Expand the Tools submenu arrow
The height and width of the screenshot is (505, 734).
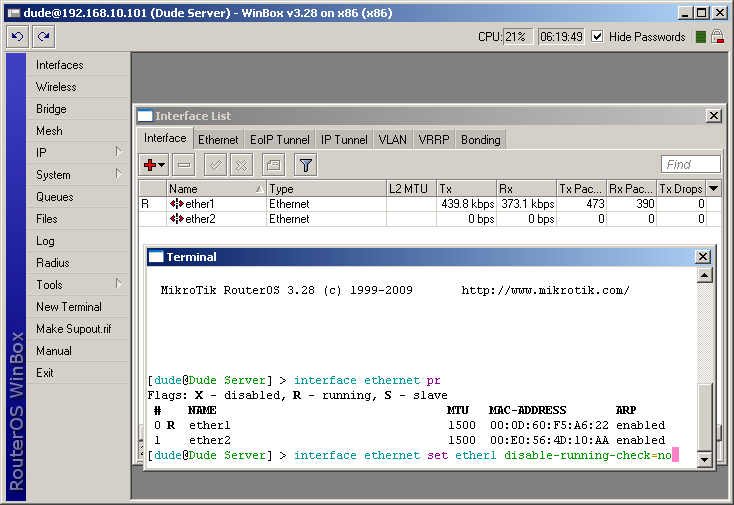118,284
